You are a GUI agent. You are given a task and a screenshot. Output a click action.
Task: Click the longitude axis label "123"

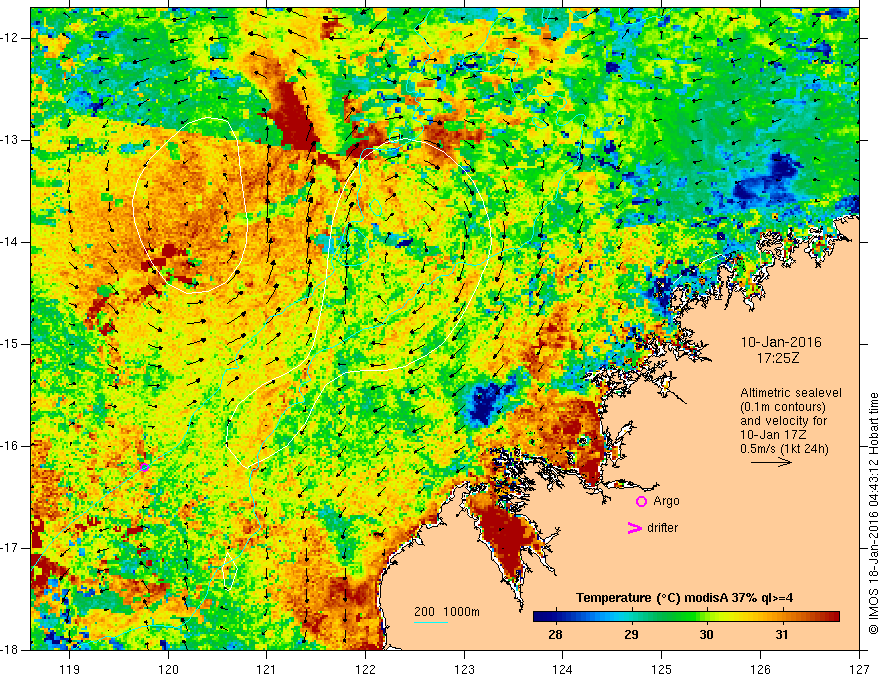tap(464, 669)
